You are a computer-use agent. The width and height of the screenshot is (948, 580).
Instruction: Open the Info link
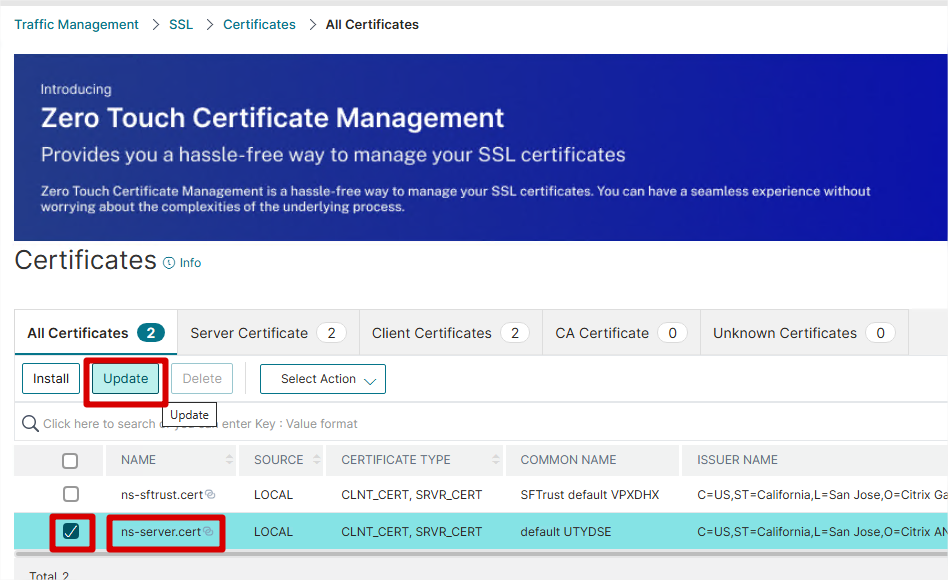click(190, 263)
